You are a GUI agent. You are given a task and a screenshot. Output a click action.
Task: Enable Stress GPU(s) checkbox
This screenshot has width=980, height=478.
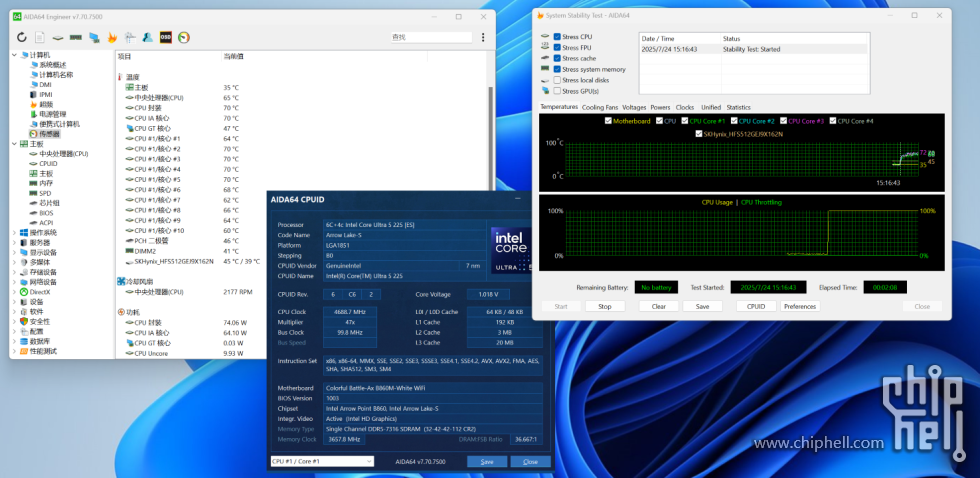pos(557,91)
